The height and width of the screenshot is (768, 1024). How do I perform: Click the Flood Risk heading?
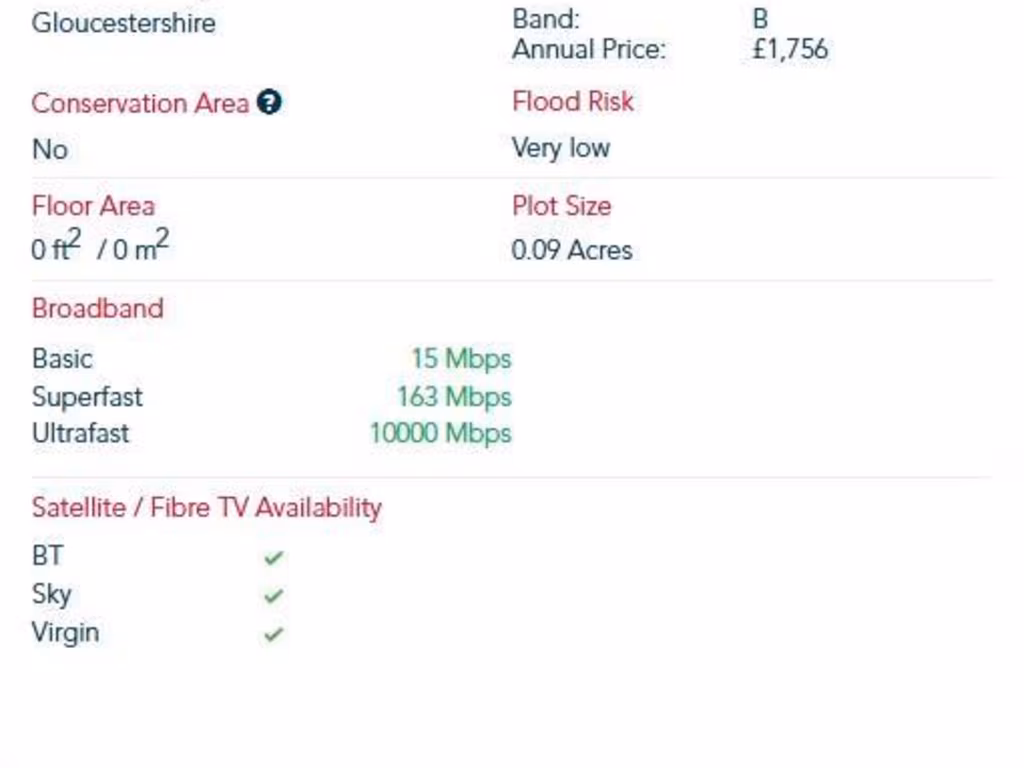pyautogui.click(x=573, y=101)
